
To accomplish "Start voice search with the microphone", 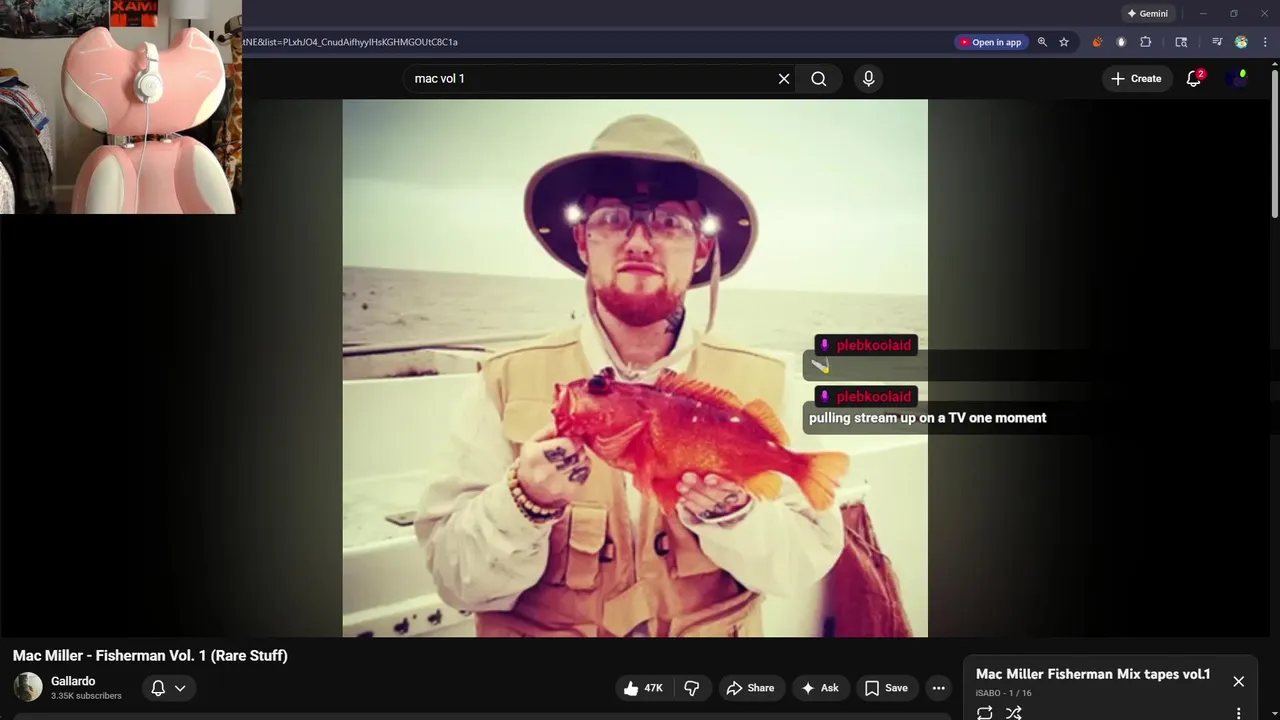I will click(x=868, y=79).
